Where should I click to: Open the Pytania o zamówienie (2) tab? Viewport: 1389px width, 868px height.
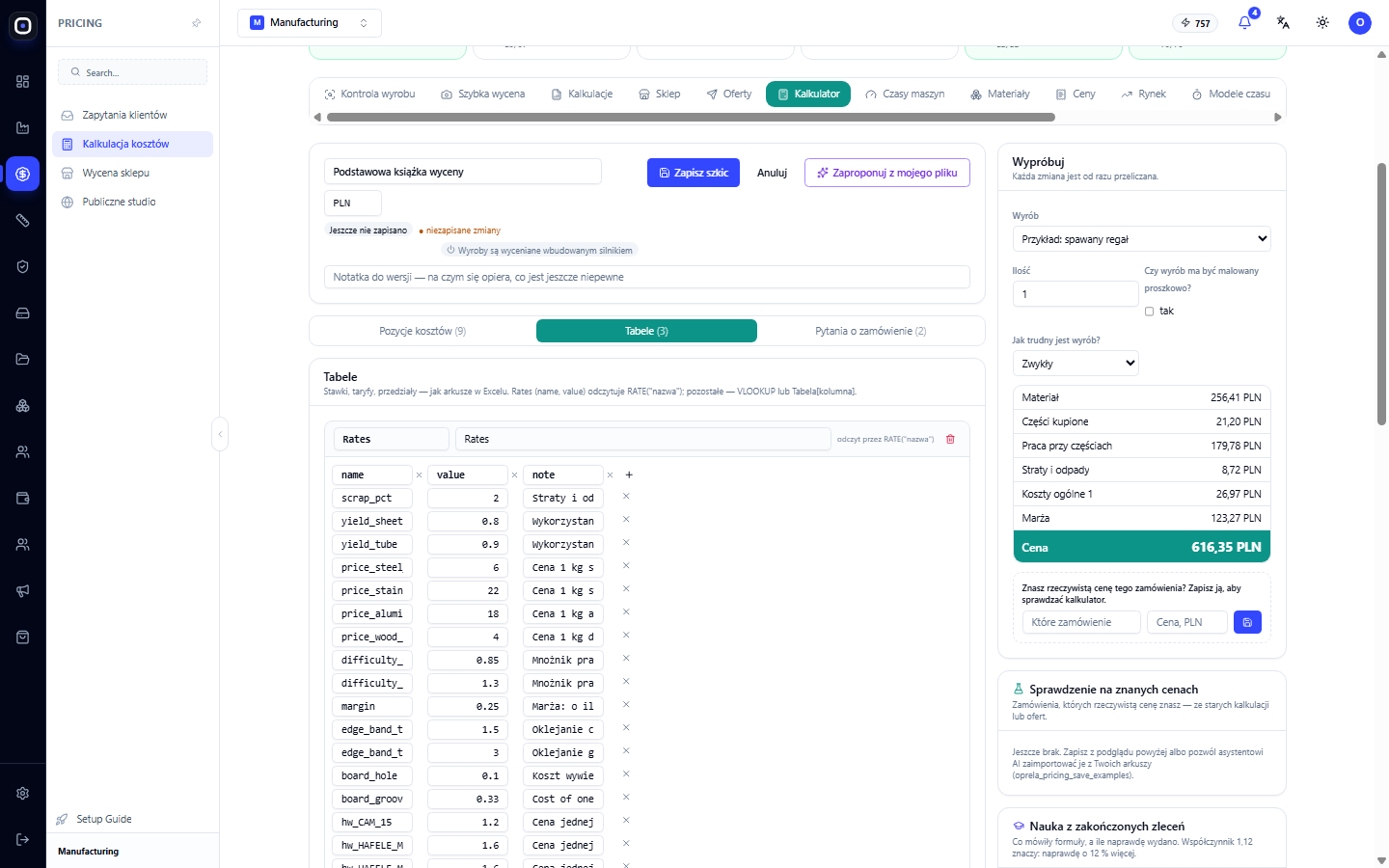tap(870, 331)
